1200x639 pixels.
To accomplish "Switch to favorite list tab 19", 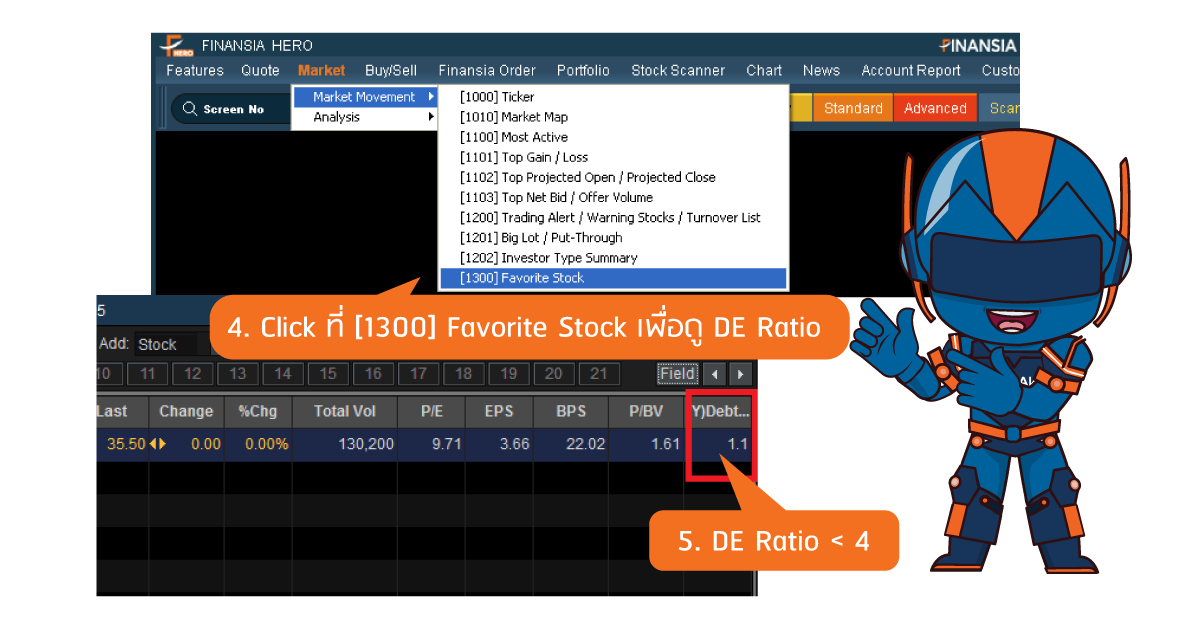I will [x=508, y=374].
